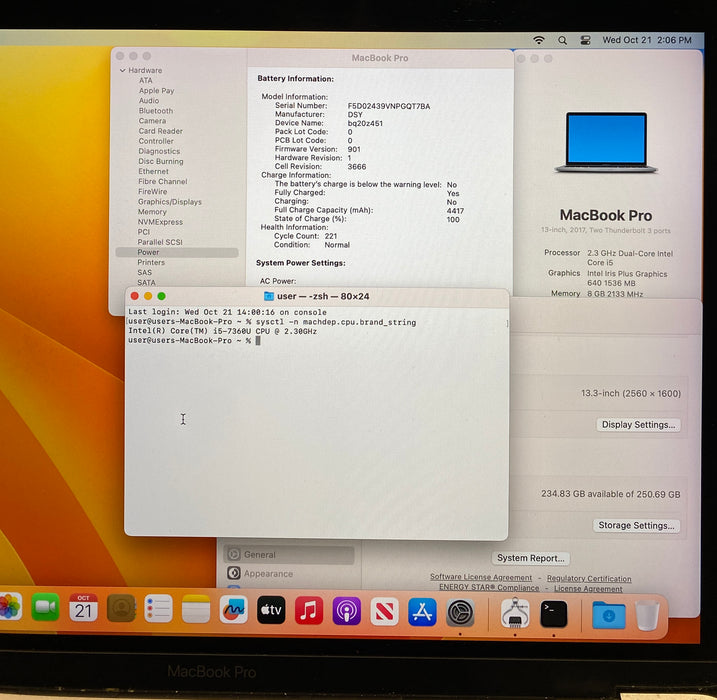Image resolution: width=717 pixels, height=700 pixels.
Task: Open System Information chip icon in the Dock
Action: click(x=515, y=613)
